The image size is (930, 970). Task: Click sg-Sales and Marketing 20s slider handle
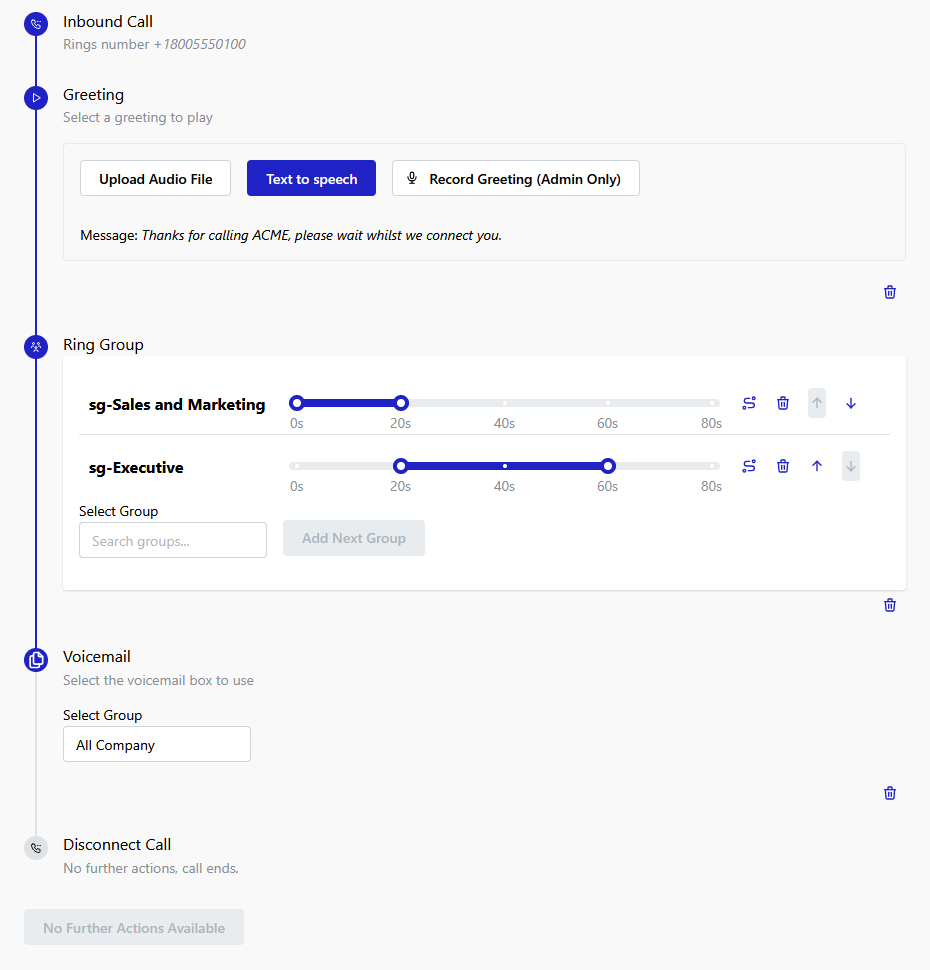[401, 403]
